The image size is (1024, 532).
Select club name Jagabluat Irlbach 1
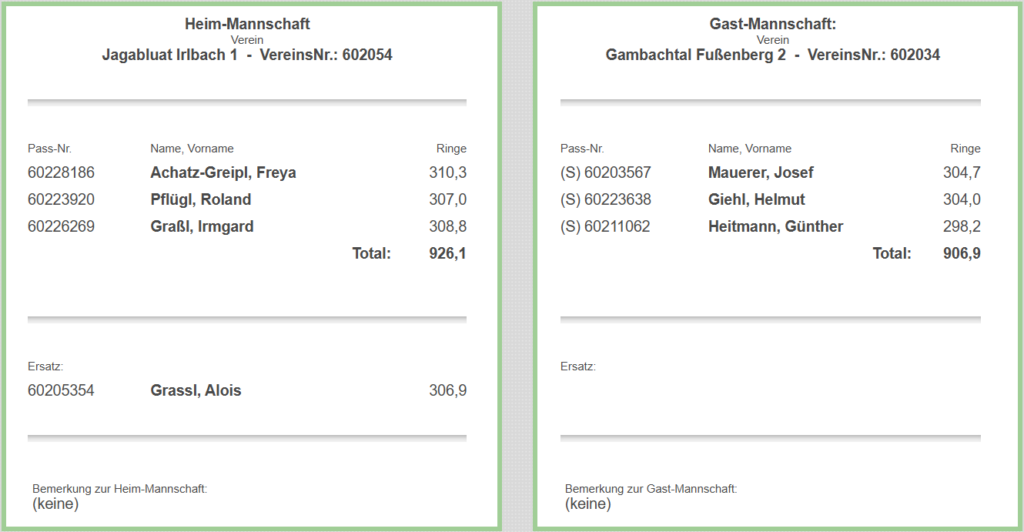tap(170, 56)
